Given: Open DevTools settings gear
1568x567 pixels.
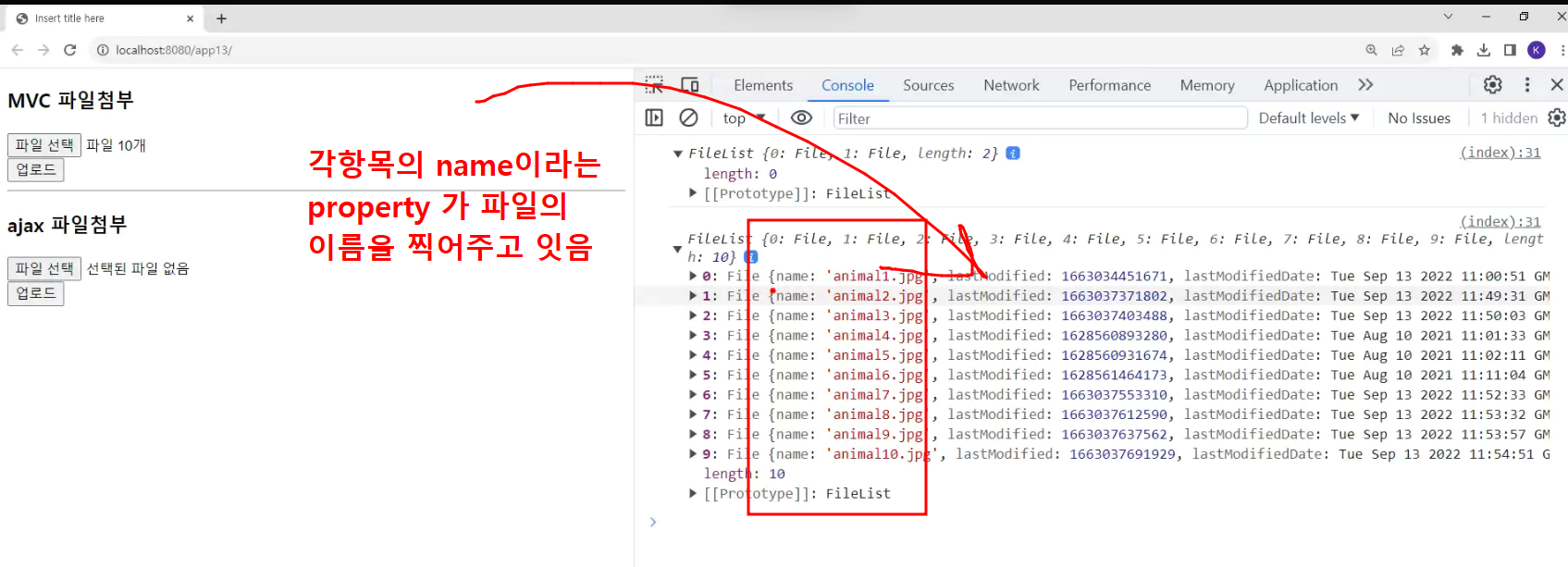Looking at the screenshot, I should click(1493, 85).
